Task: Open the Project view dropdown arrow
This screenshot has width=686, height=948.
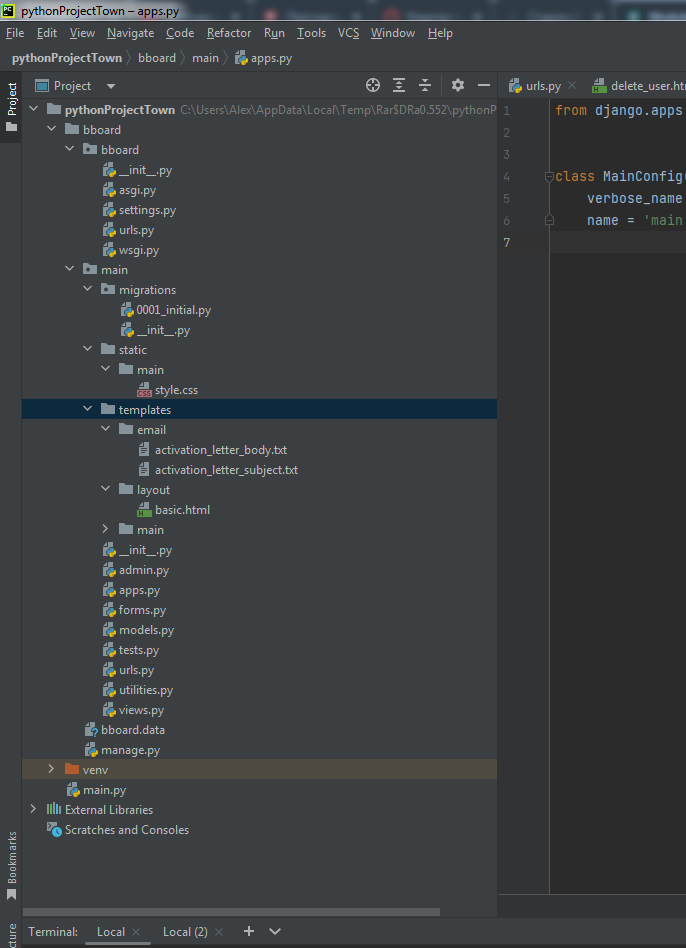Action: coord(111,86)
